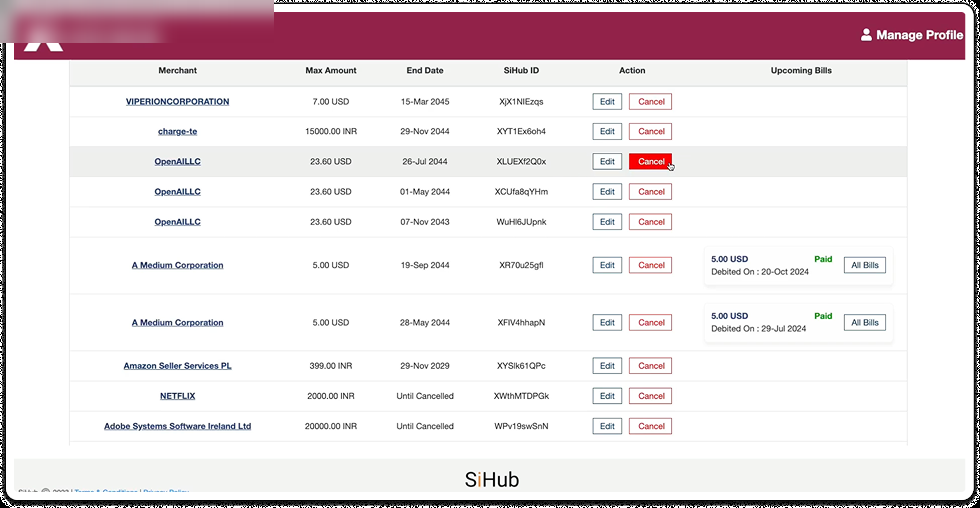Click highlighted red Cancel for XLUEXf2Q0x
This screenshot has height=508, width=980.
pos(651,161)
